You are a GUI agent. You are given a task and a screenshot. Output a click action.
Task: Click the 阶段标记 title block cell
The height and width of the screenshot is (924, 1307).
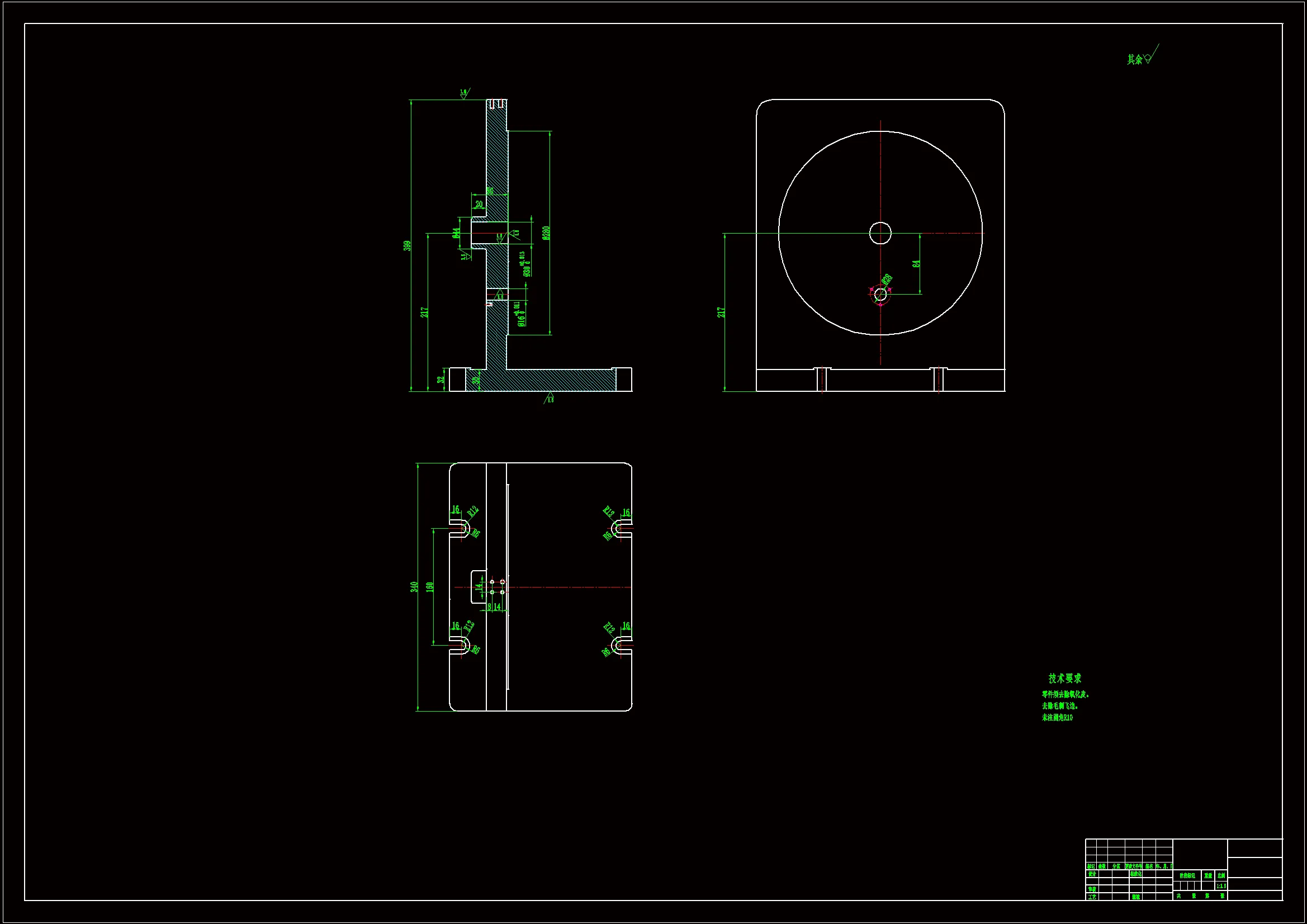pyautogui.click(x=1187, y=875)
